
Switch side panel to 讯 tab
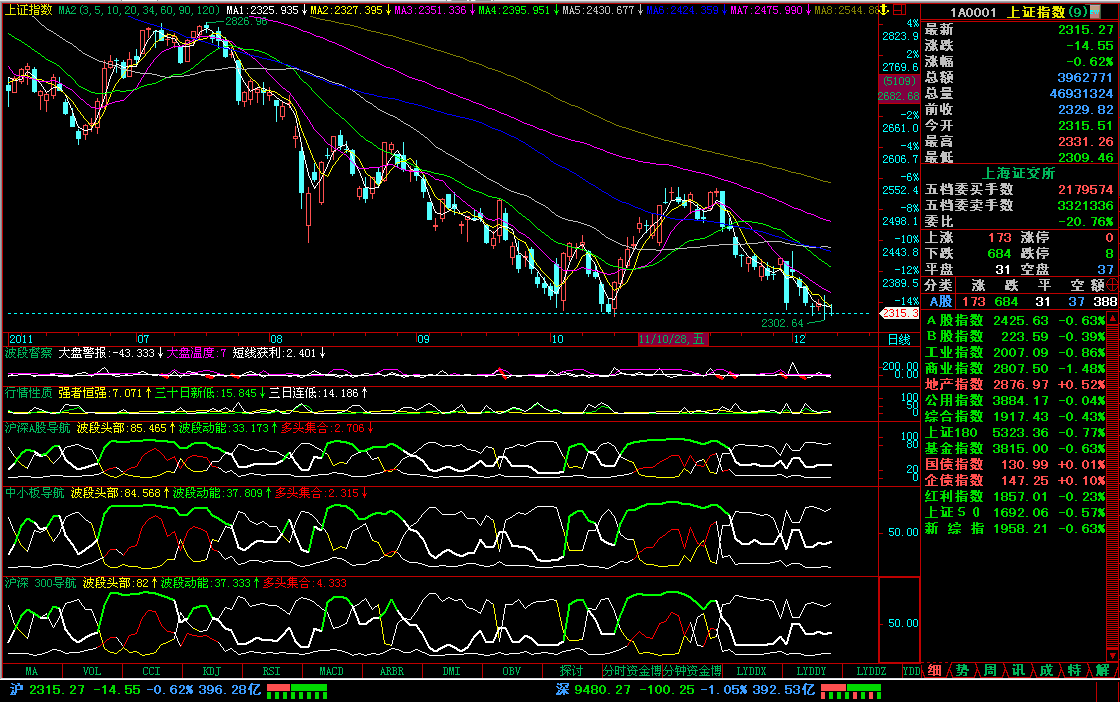tap(1018, 671)
